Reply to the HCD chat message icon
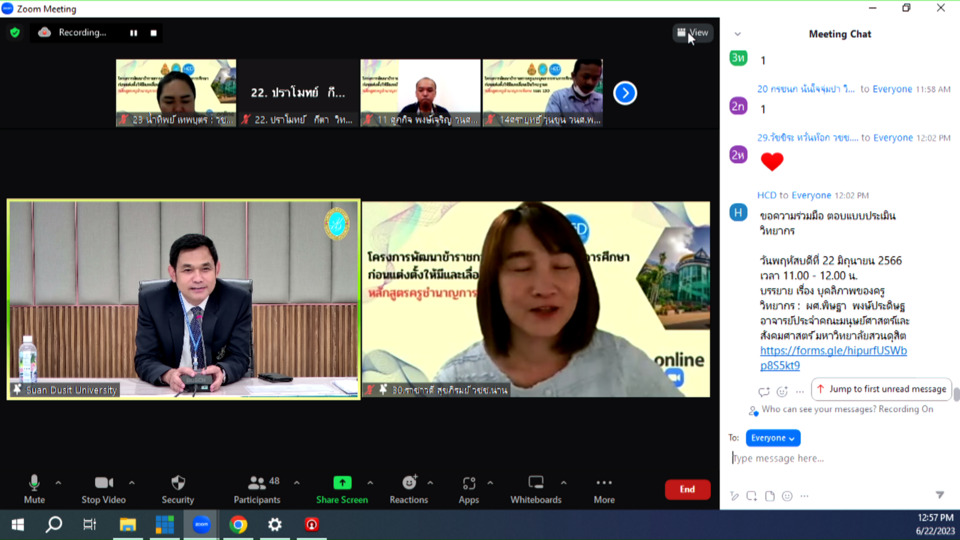Image resolution: width=960 pixels, height=540 pixels. (x=763, y=391)
